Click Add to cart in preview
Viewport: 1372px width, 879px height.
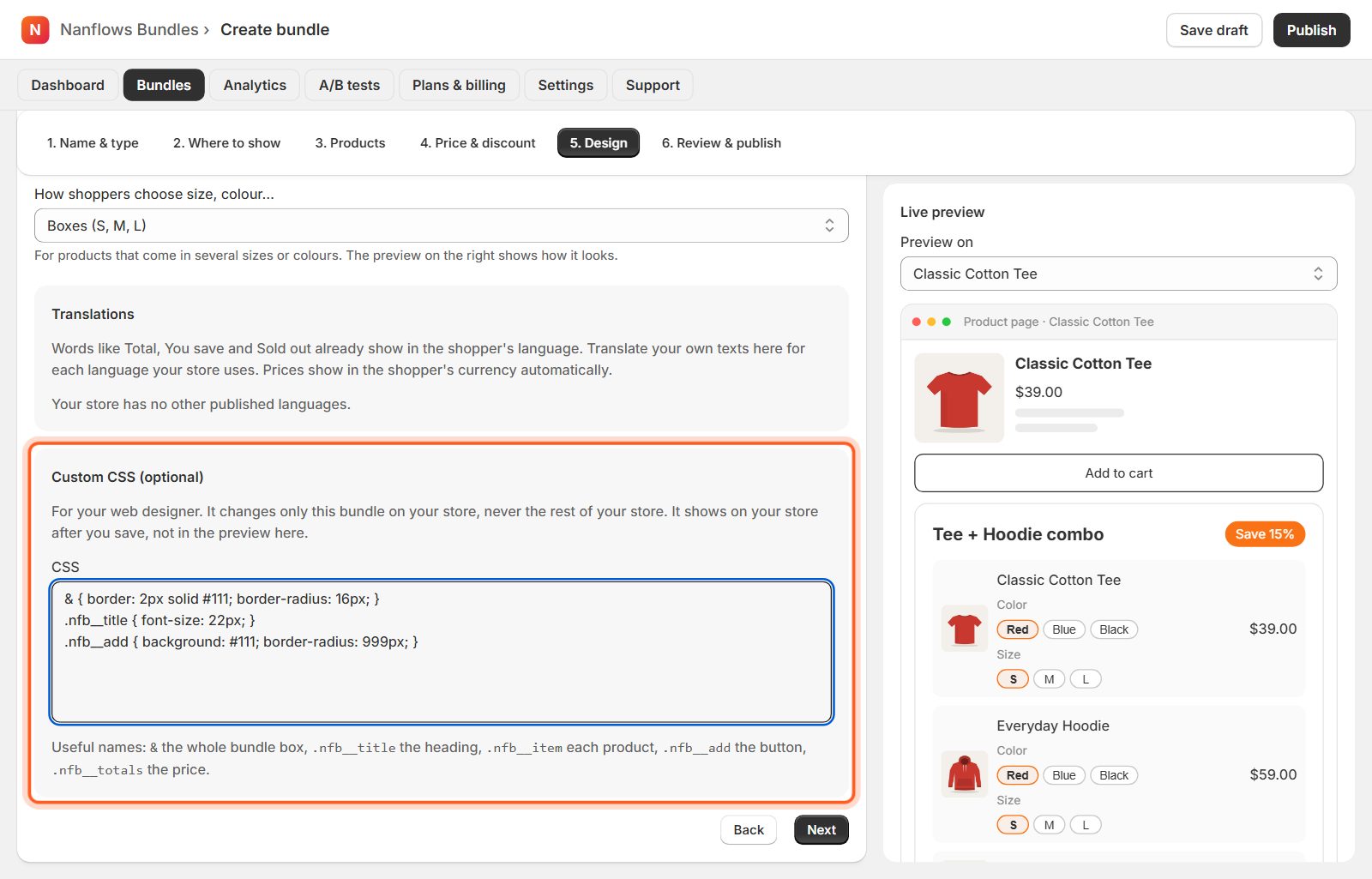pyautogui.click(x=1119, y=473)
